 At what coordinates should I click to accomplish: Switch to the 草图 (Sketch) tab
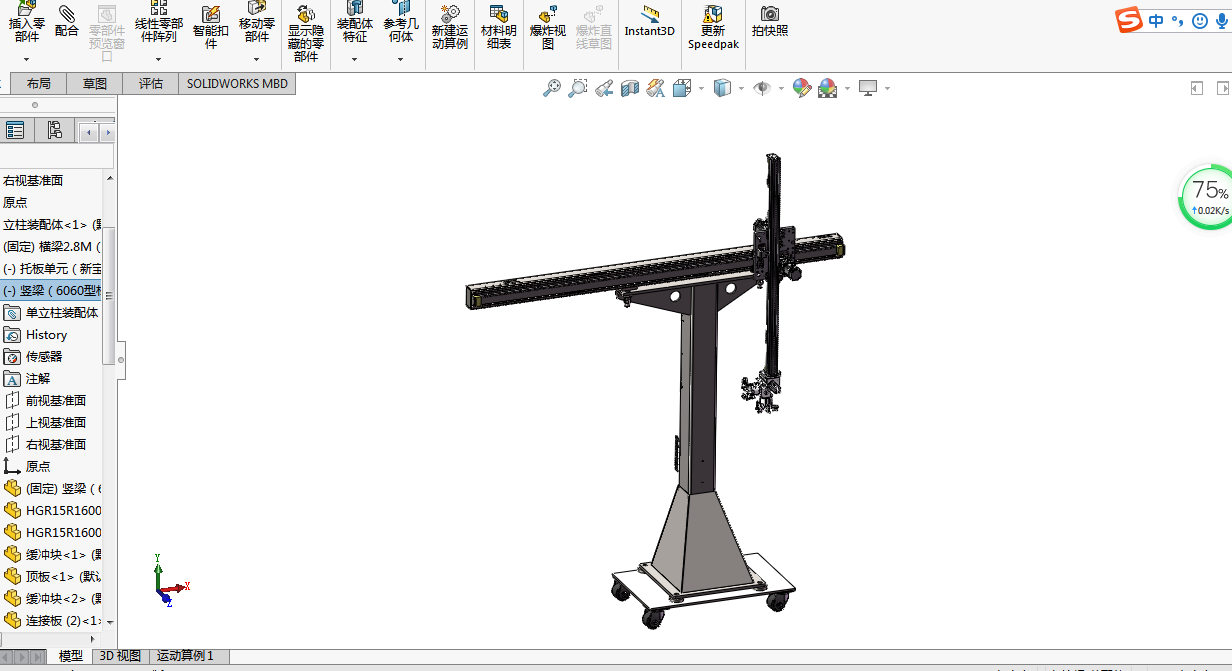pos(95,84)
